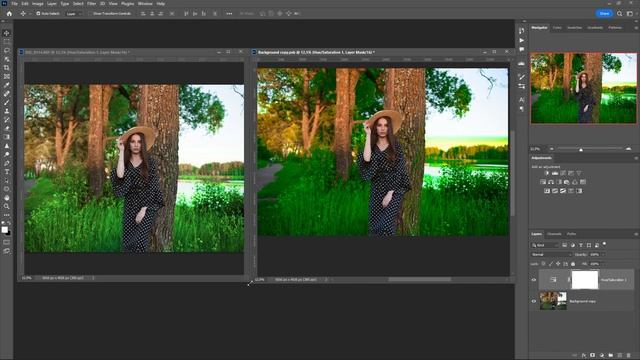The image size is (640, 360).
Task: Toggle lock transparent pixels
Action: pos(543,264)
